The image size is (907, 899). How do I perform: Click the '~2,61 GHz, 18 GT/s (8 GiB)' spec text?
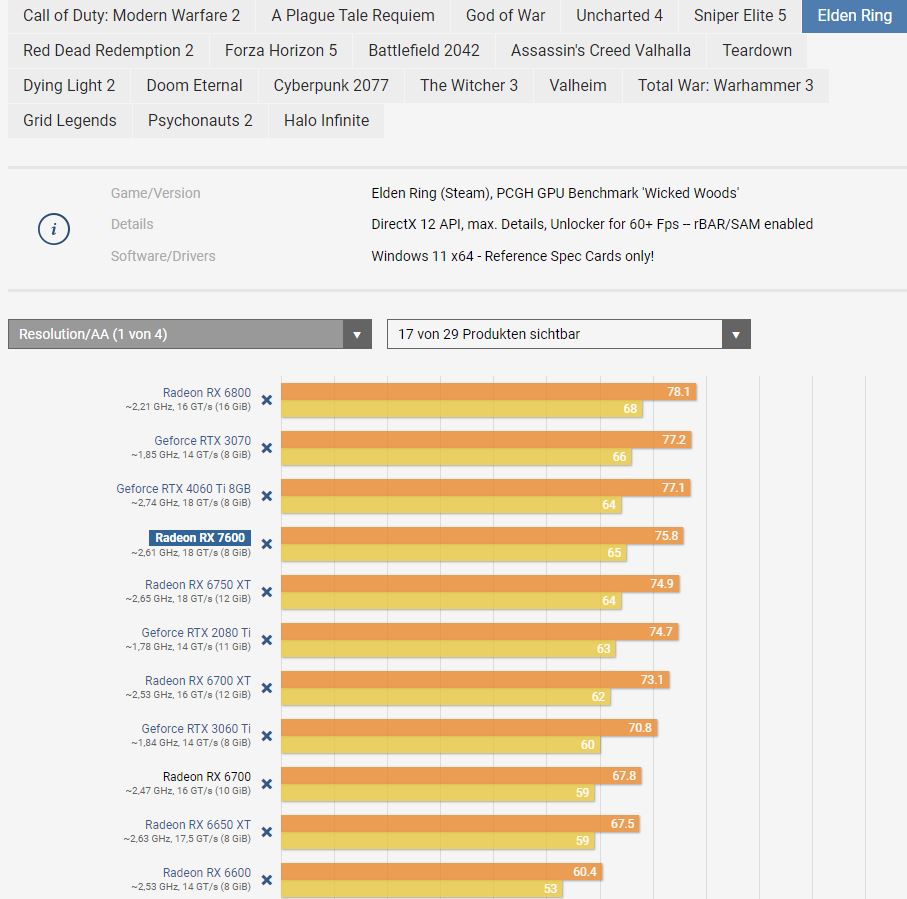191,552
